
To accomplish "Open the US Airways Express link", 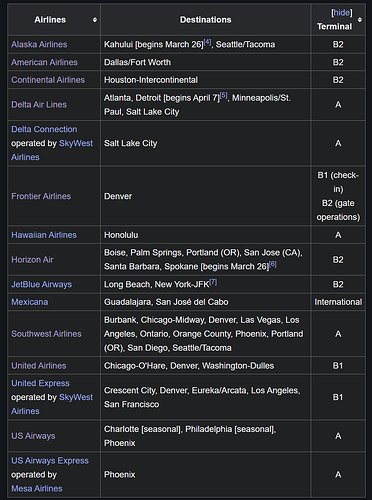I will tap(50, 461).
